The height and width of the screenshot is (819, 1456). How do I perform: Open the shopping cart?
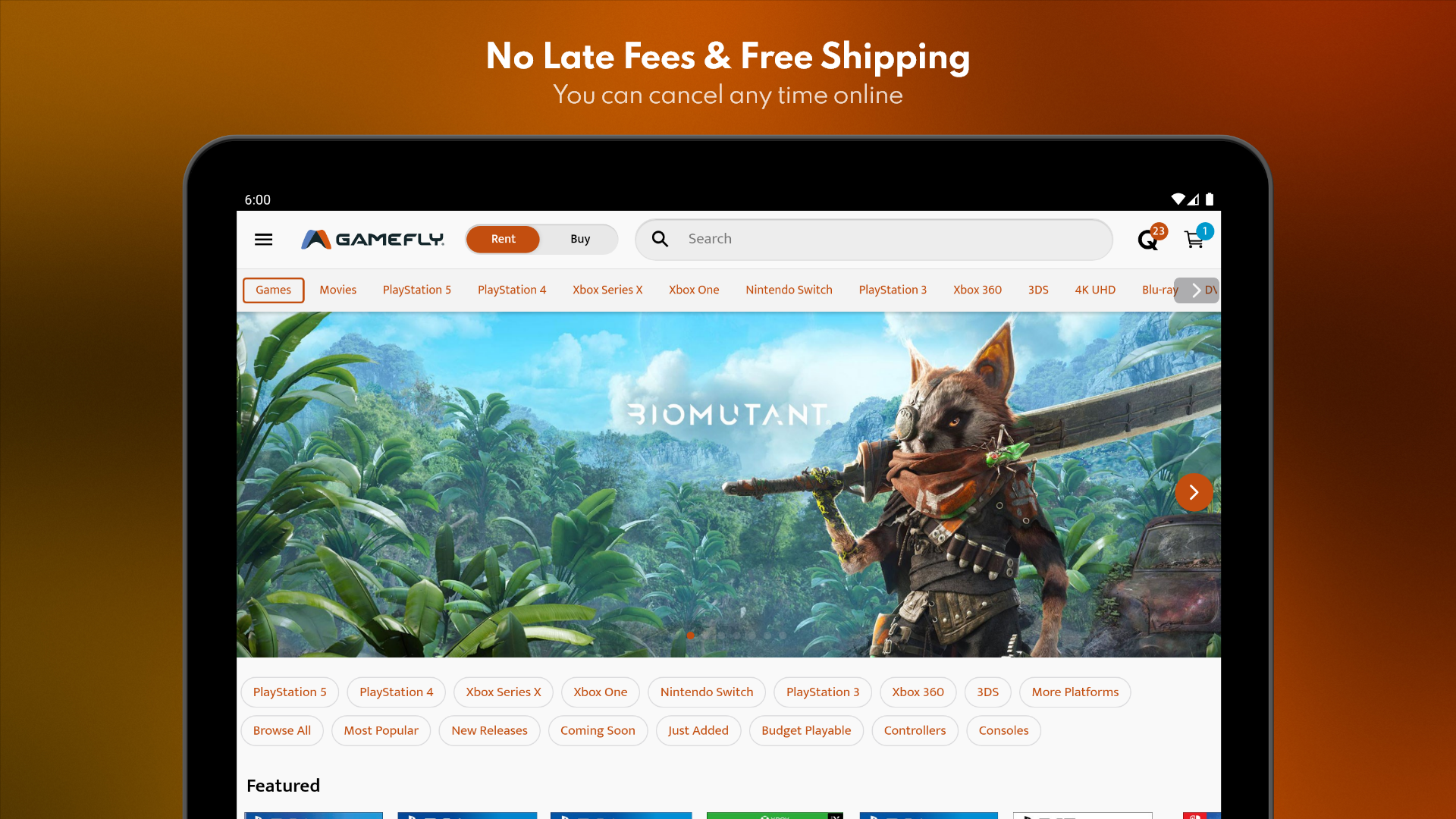tap(1196, 239)
